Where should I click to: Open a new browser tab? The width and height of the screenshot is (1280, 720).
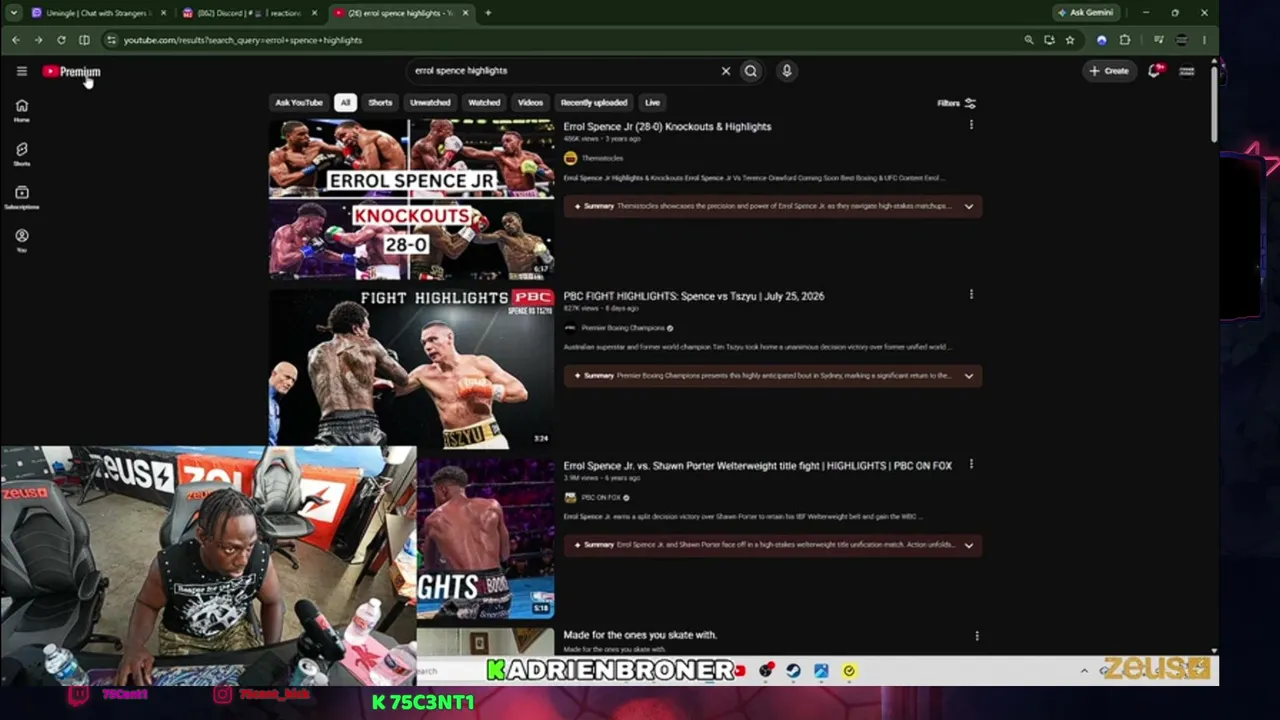pyautogui.click(x=488, y=13)
